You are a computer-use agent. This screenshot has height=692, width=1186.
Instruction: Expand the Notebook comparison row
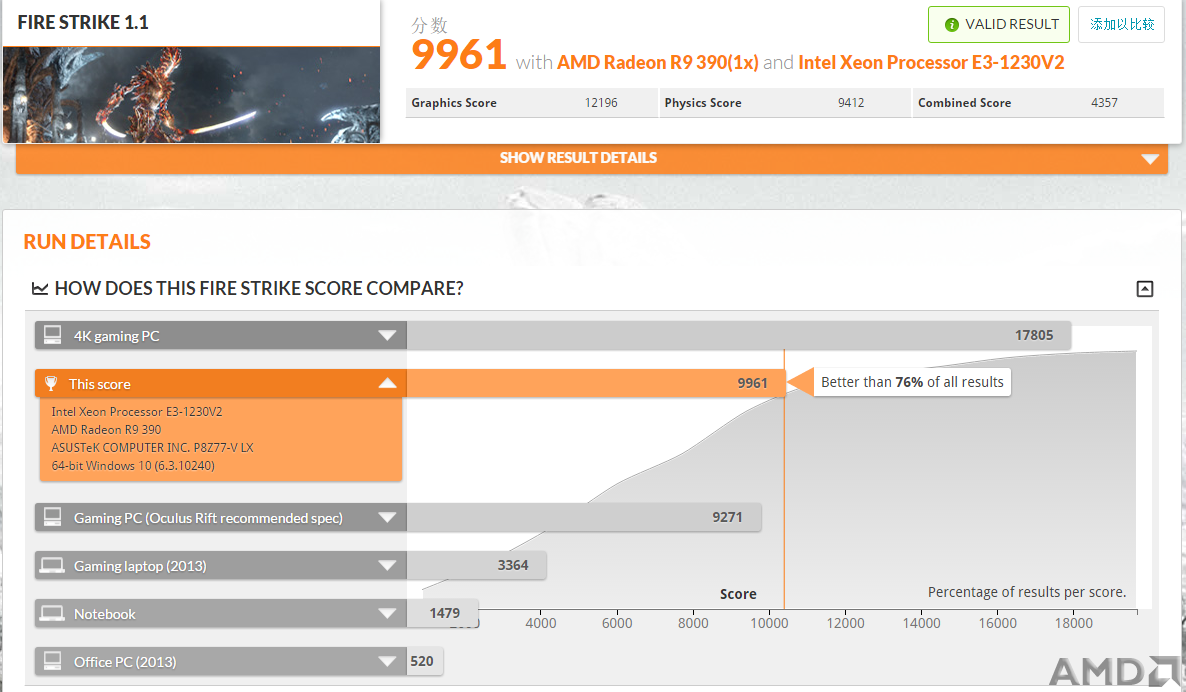pos(387,613)
